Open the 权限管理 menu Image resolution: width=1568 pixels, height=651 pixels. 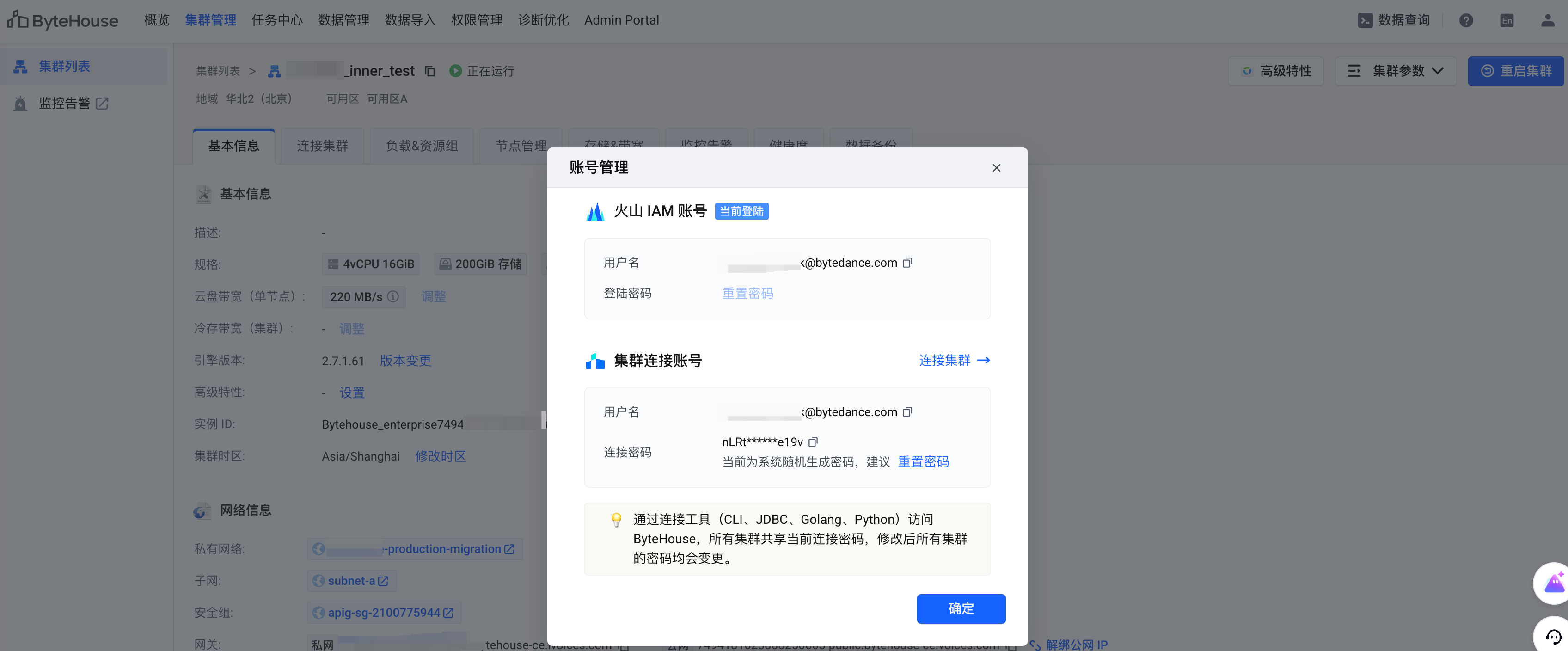point(477,20)
